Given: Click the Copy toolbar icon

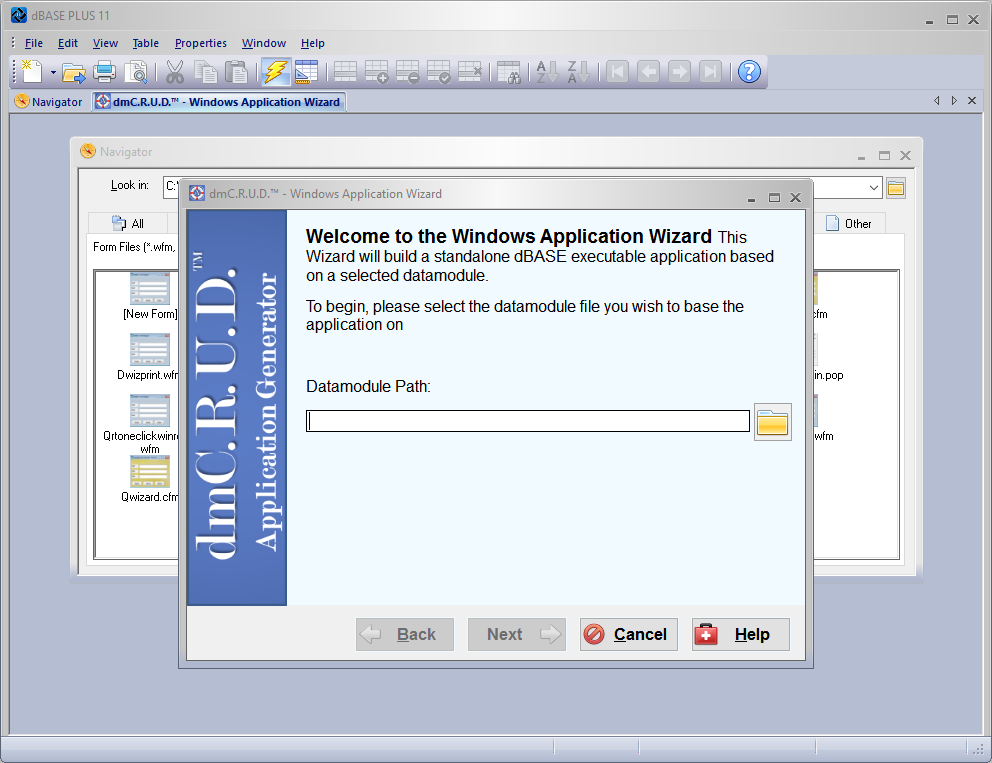Looking at the screenshot, I should pos(206,72).
